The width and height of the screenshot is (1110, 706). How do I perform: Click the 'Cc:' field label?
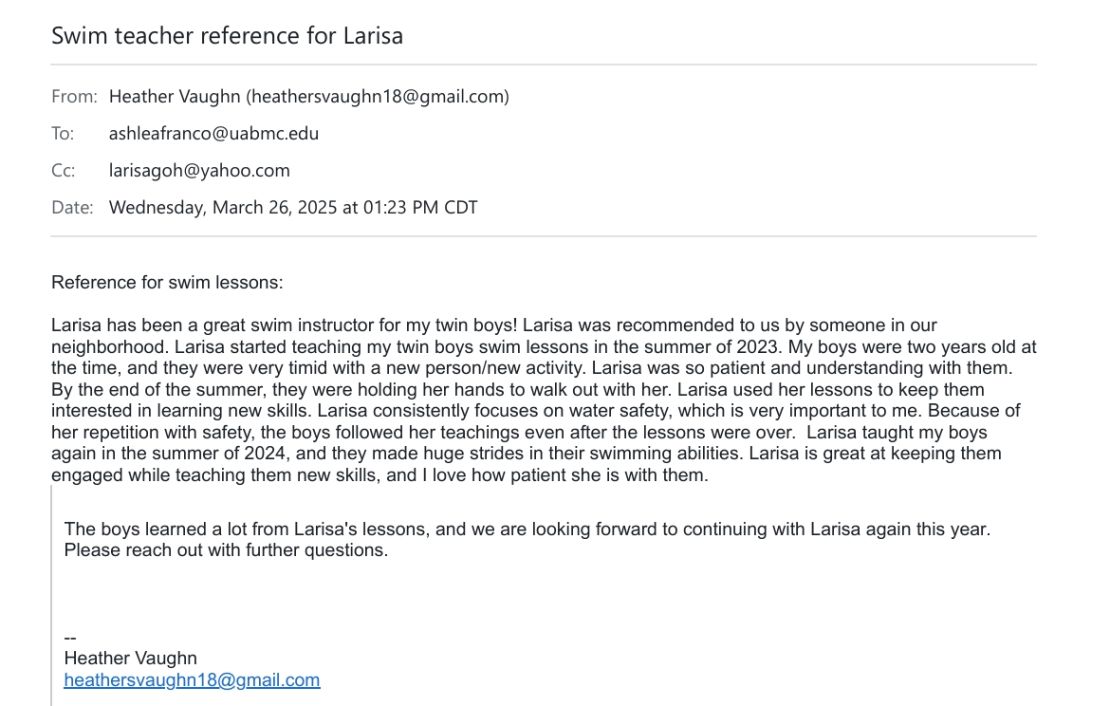click(63, 170)
